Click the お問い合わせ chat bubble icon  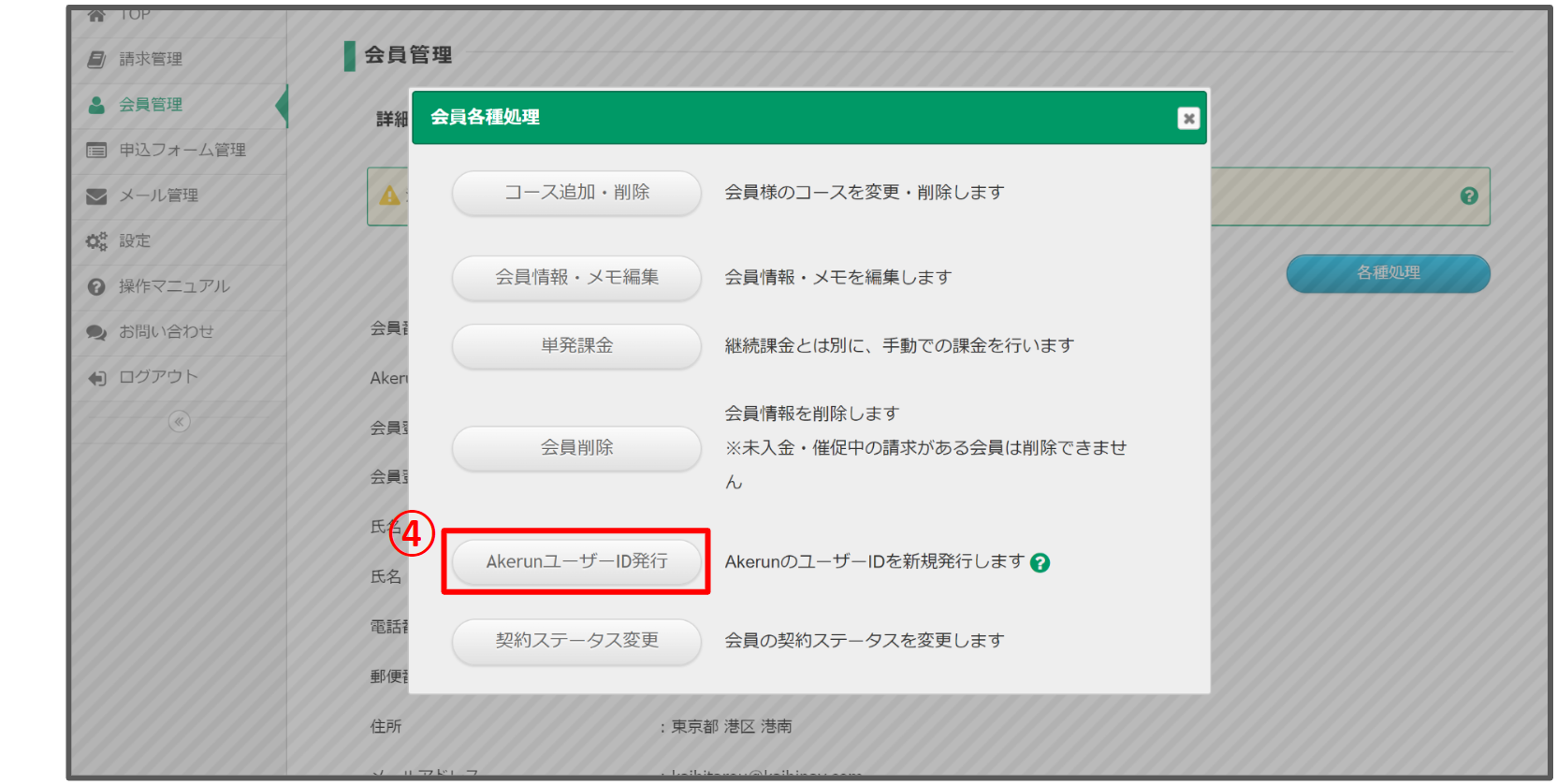96,332
